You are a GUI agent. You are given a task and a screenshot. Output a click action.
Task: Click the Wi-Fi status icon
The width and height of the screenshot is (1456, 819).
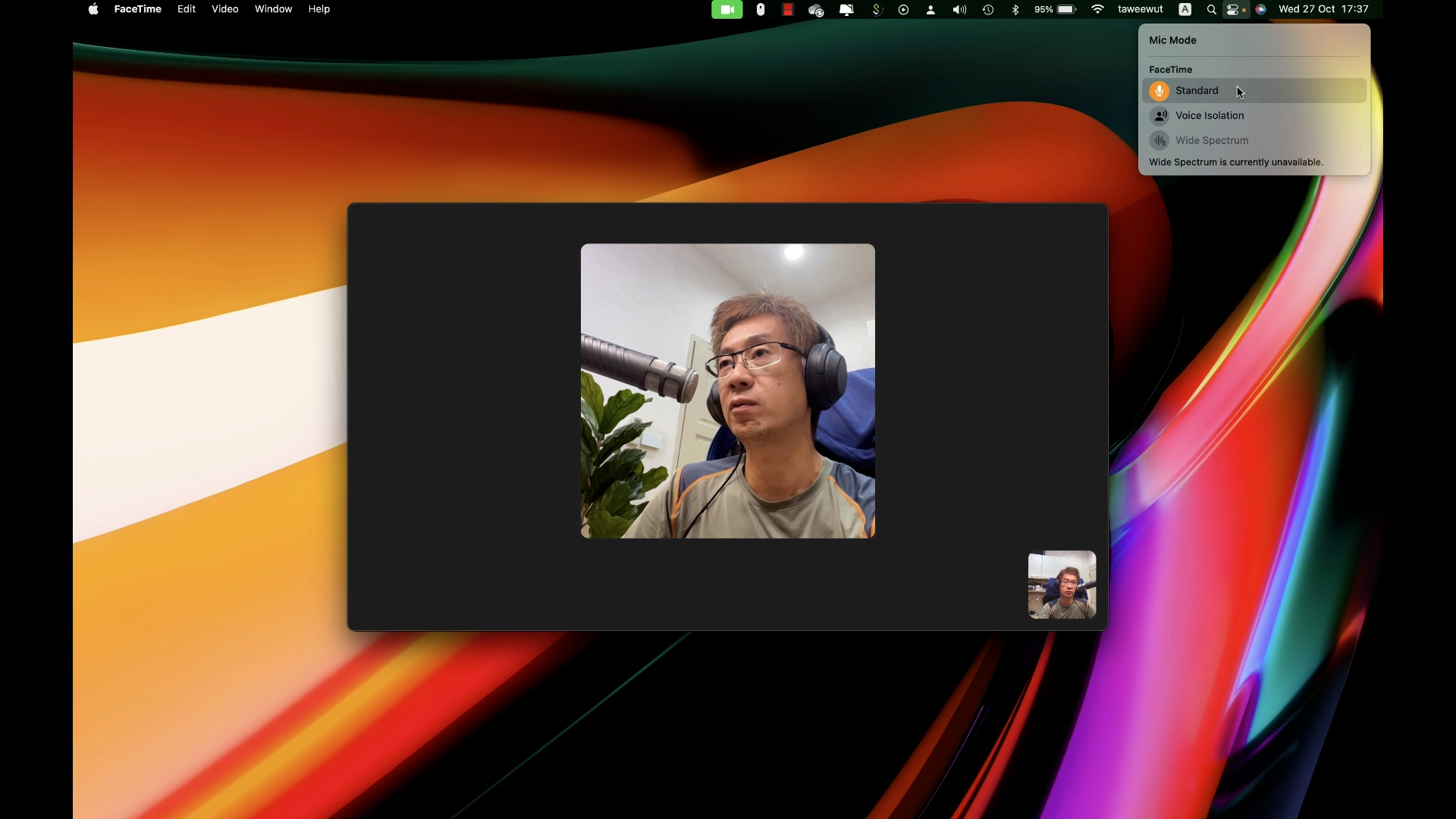coord(1097,10)
